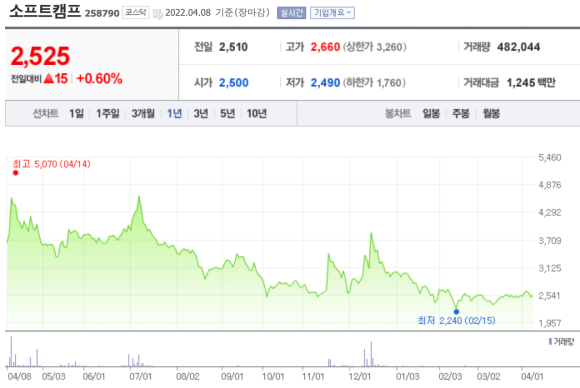Click the 5,460 price axis label
Image resolution: width=580 pixels, height=388 pixels.
[x=550, y=158]
